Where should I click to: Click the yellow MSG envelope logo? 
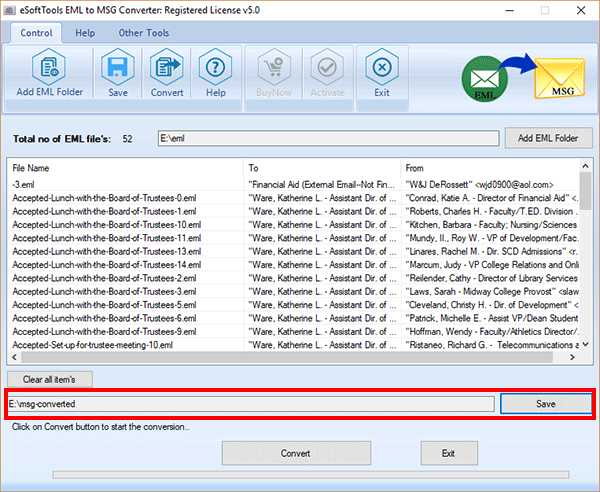(560, 78)
